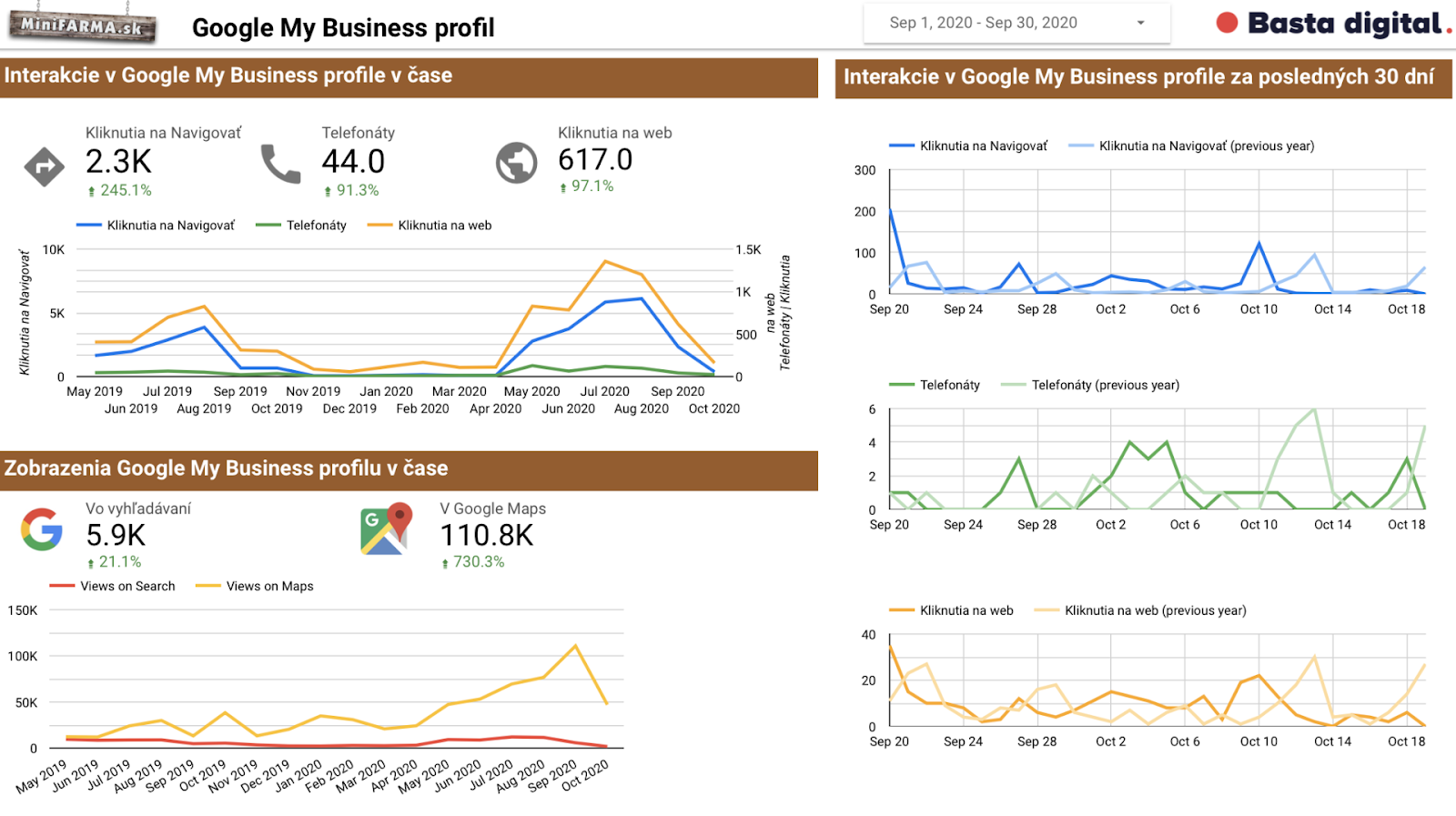Toggle 'Kliknutia na web (previous year)' legend
Viewport: 1456px width, 816px height.
[1140, 611]
